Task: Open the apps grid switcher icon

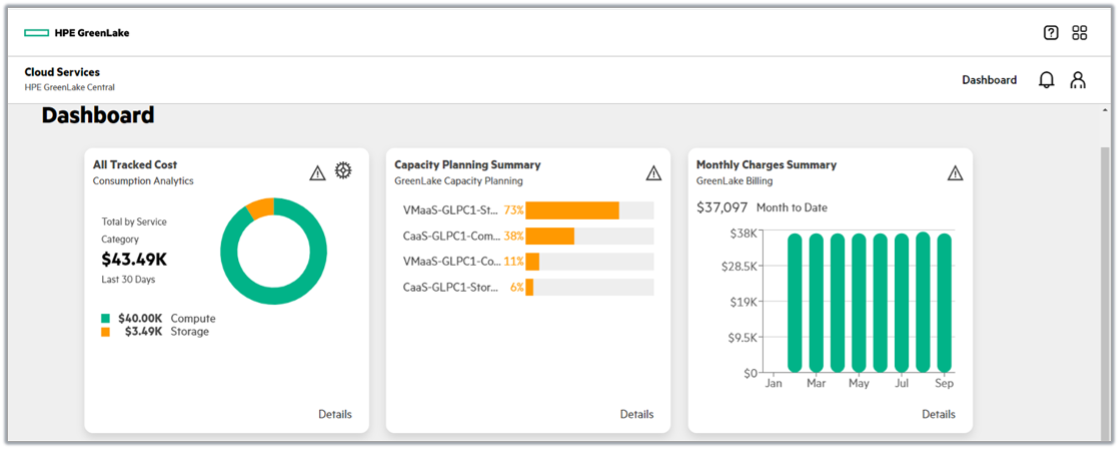Action: tap(1079, 33)
